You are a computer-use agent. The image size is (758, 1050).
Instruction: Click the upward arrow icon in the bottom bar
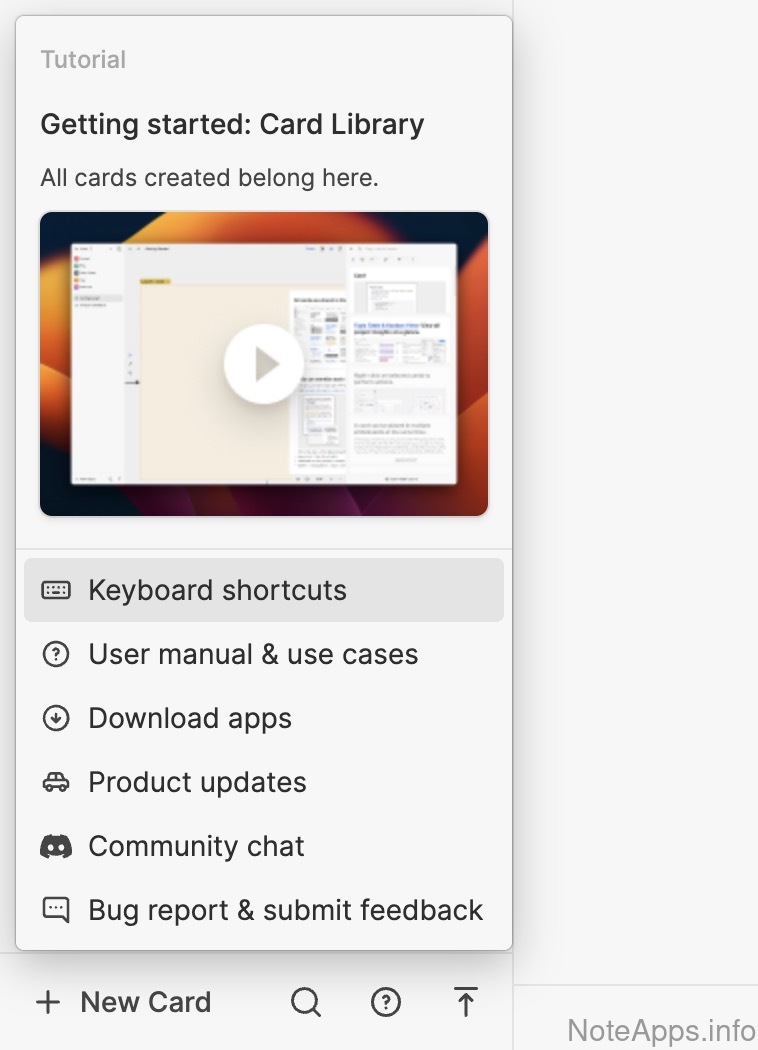[465, 1002]
